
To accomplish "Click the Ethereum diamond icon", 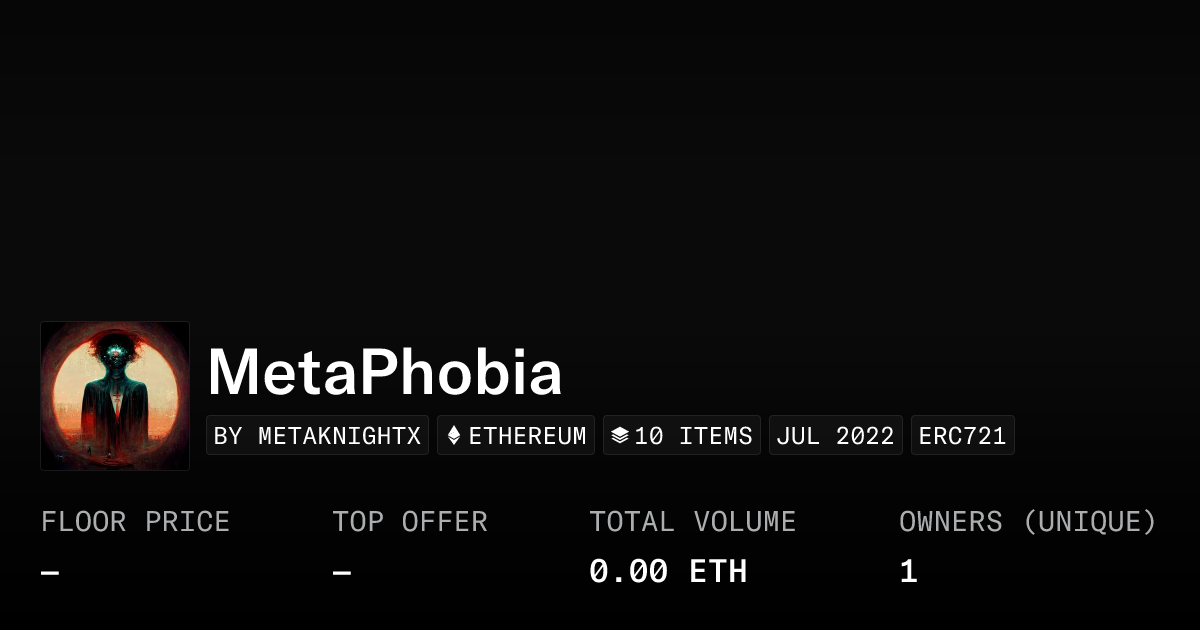I will 454,436.
